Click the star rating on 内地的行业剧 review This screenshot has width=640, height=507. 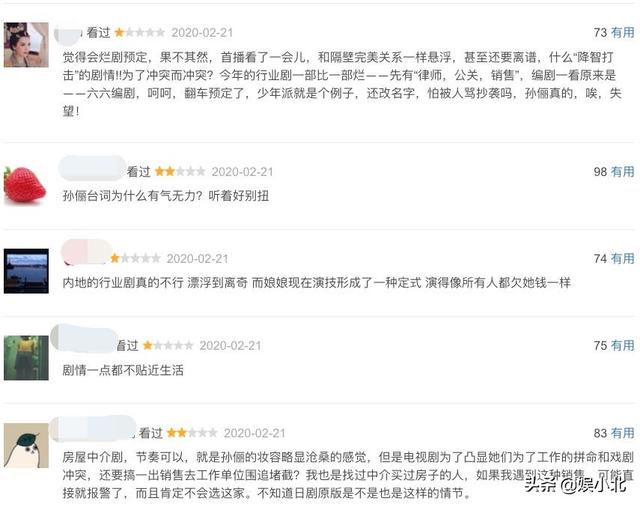(135, 258)
